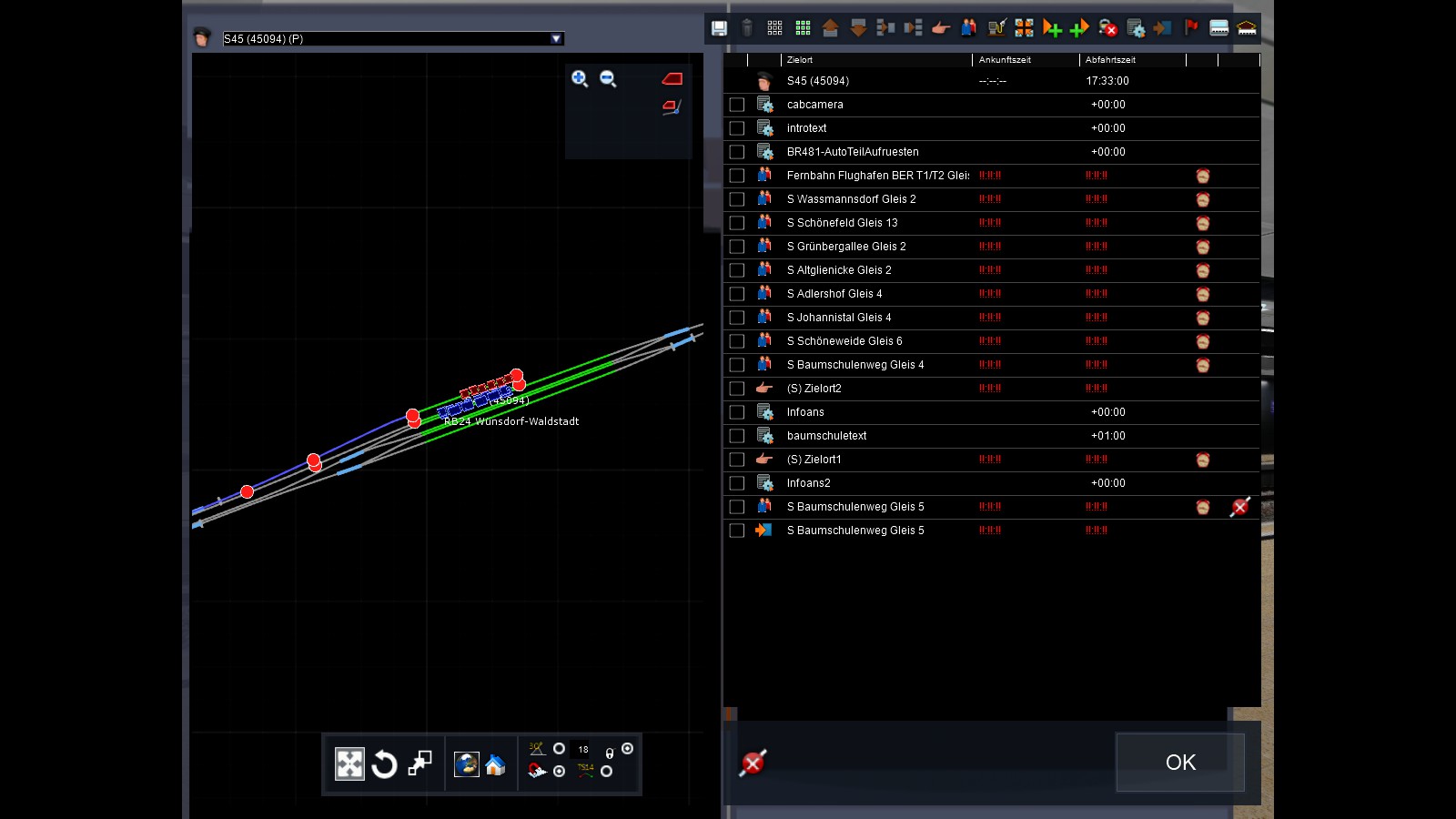Click the alarm clock on S Schöneweide row
The width and height of the screenshot is (1456, 819).
[x=1203, y=341]
